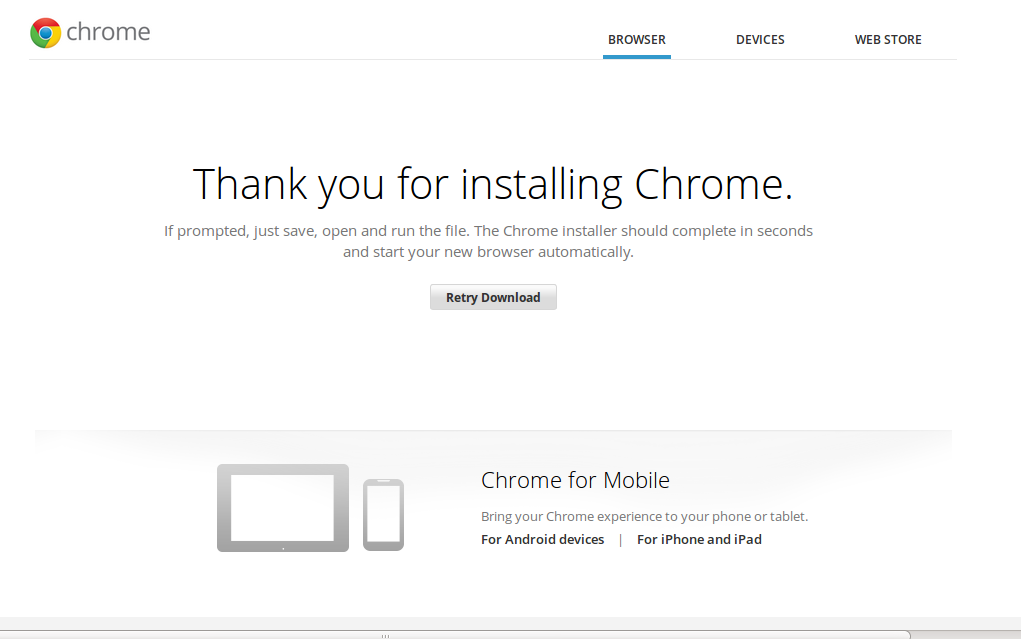Click the Chrome logo icon
Image resolution: width=1021 pixels, height=639 pixels.
(46, 33)
